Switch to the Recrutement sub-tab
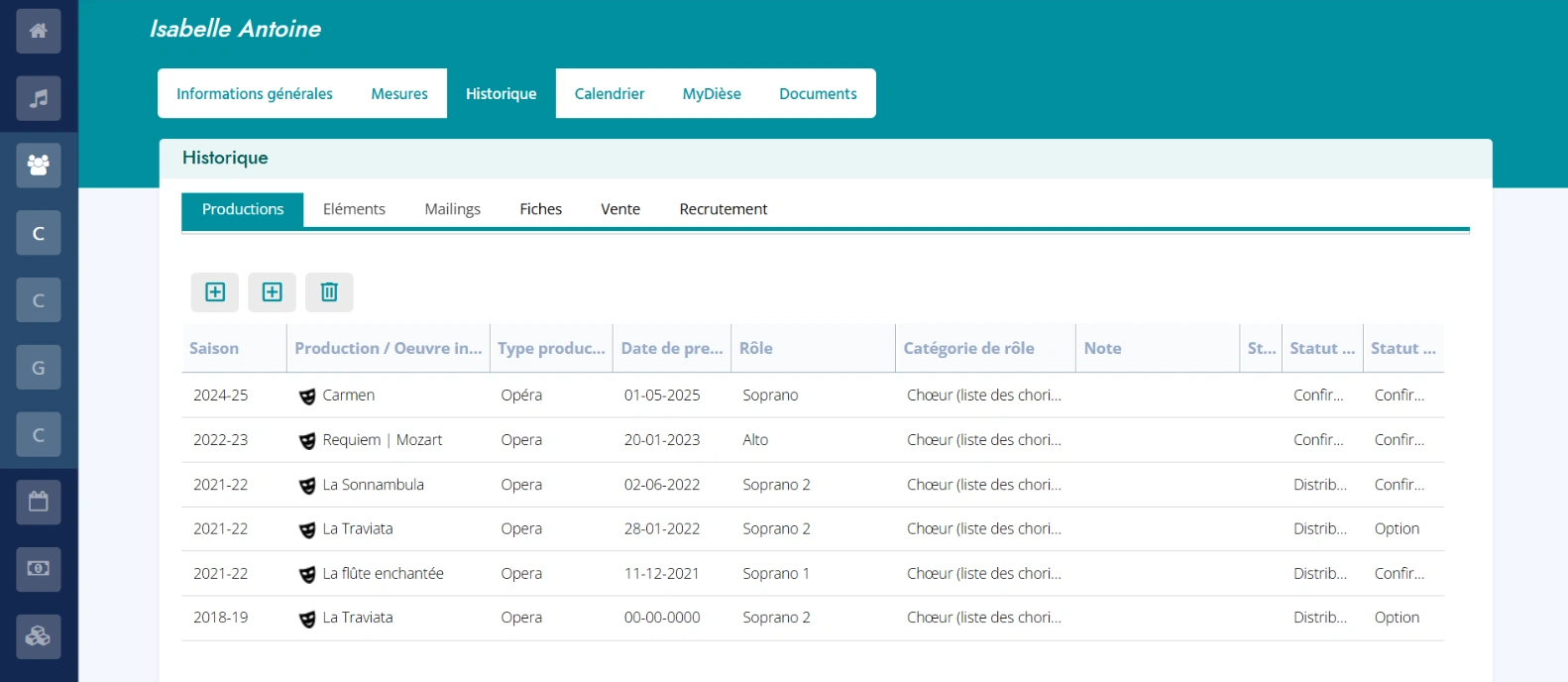Viewport: 1568px width, 682px height. [723, 209]
